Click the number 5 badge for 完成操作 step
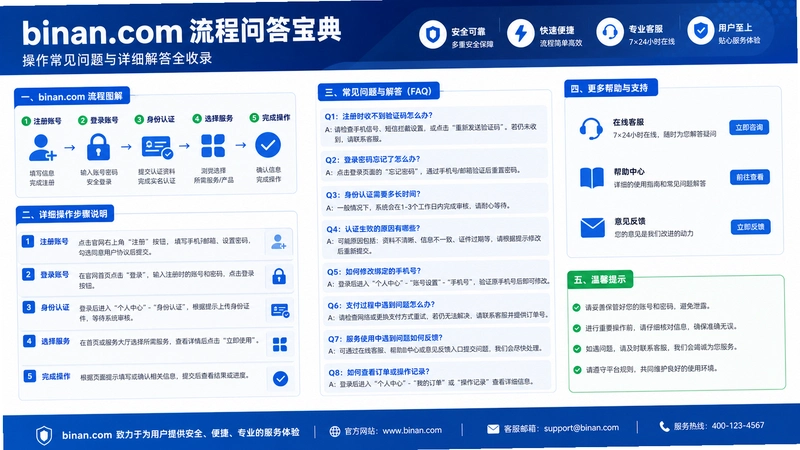800x450 pixels. click(30, 376)
